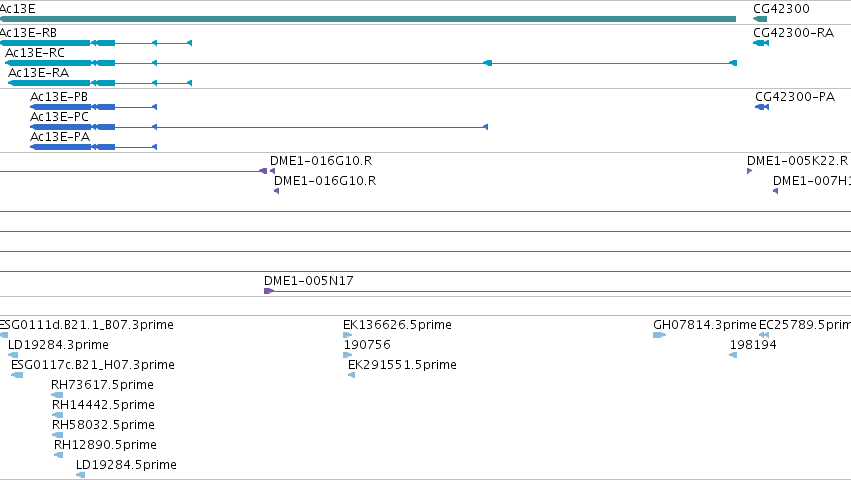Select the lower DME1-016G10.R arrow marker
The image size is (851, 480).
tap(277, 191)
